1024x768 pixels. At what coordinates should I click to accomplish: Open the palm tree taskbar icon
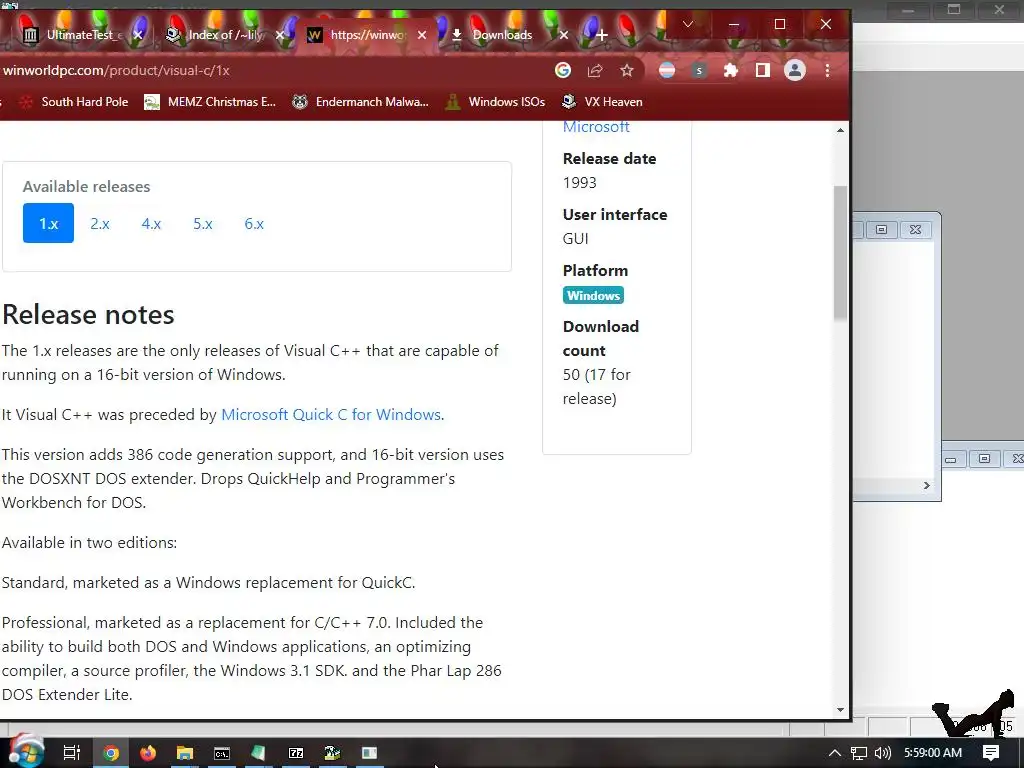(x=332, y=753)
